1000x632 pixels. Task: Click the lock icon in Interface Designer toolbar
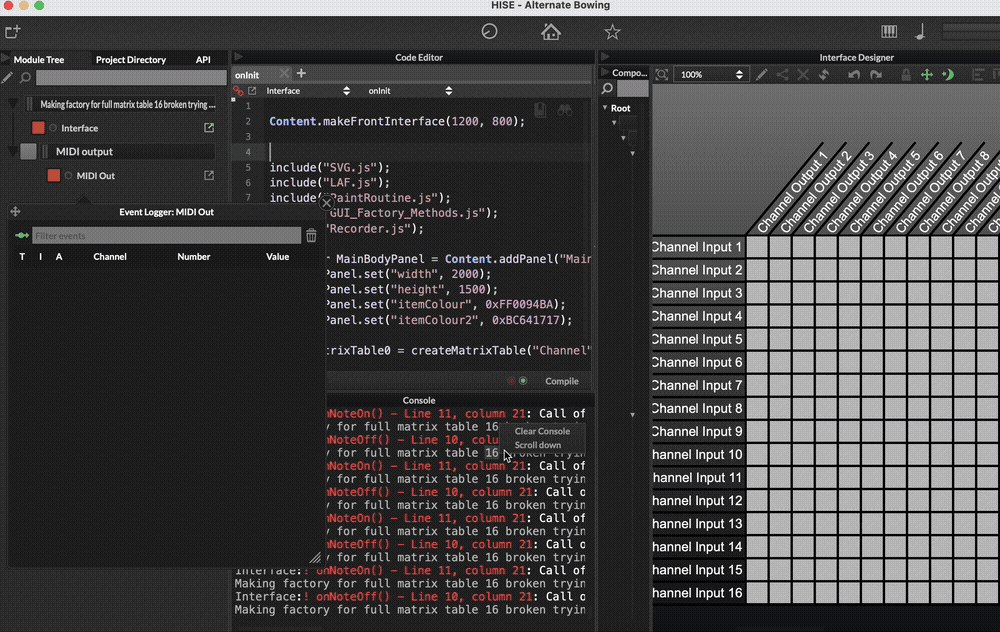[x=906, y=75]
